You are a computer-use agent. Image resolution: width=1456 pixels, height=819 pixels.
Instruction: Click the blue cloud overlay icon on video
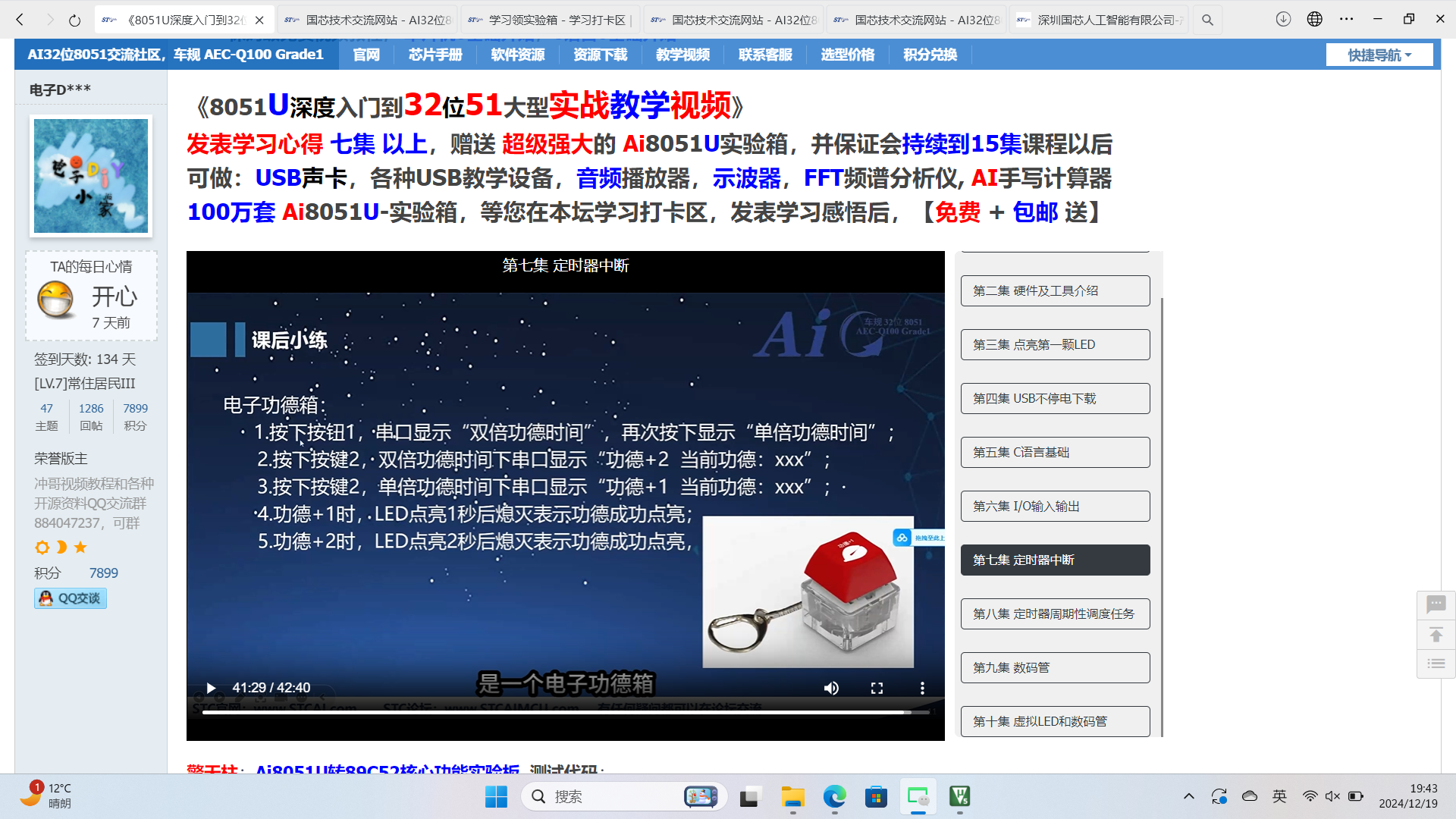point(902,538)
